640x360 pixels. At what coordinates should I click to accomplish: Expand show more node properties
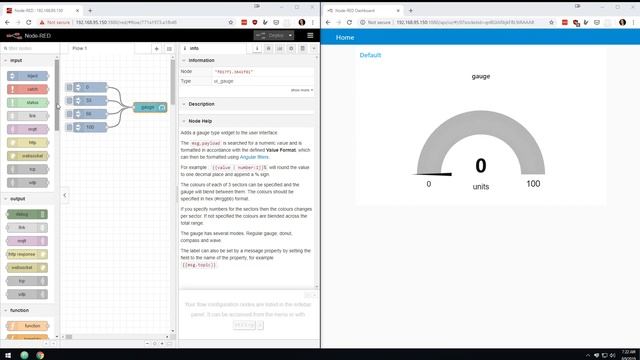[302, 90]
